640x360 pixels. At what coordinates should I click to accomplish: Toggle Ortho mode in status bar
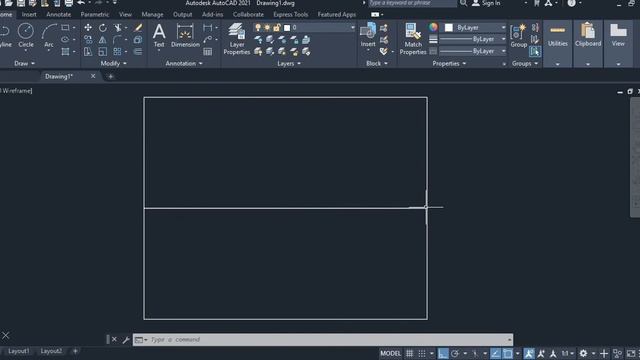(443, 353)
